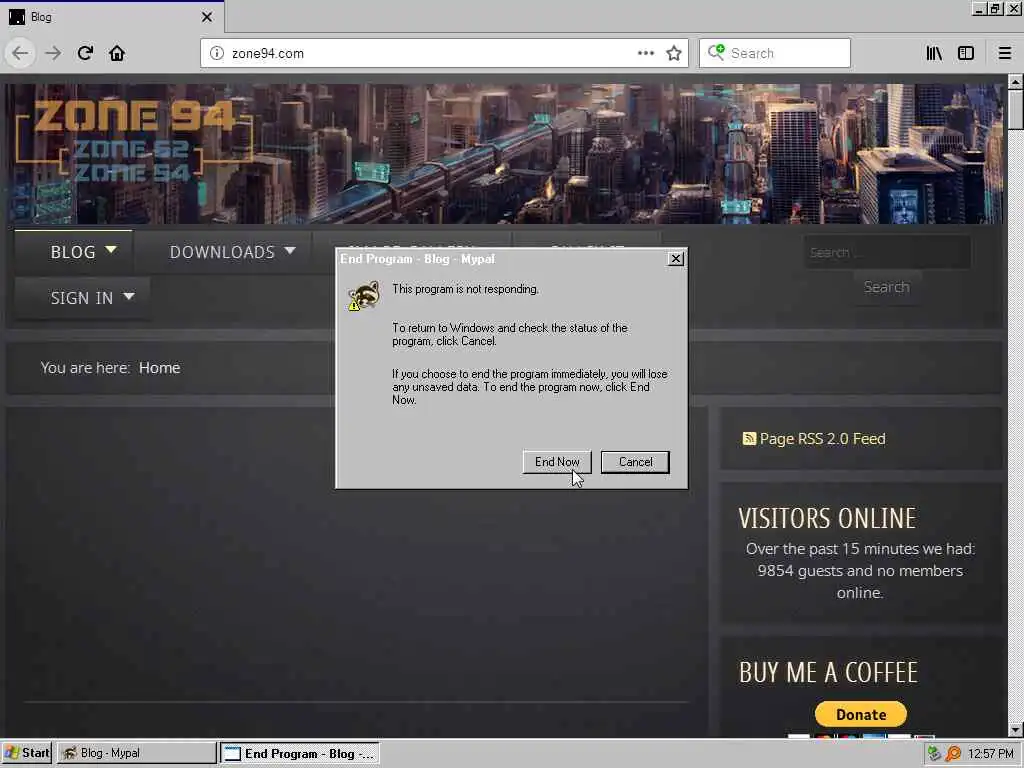
Task: Click the page scrollbar down arrow
Action: [1015, 729]
